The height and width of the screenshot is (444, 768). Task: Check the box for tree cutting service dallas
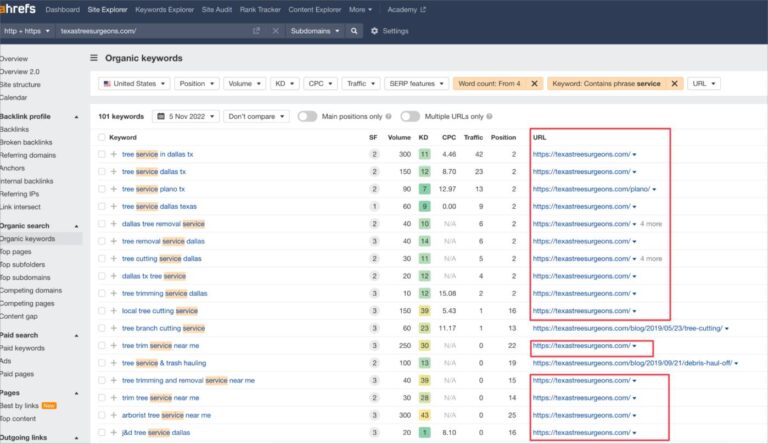pyautogui.click(x=101, y=258)
